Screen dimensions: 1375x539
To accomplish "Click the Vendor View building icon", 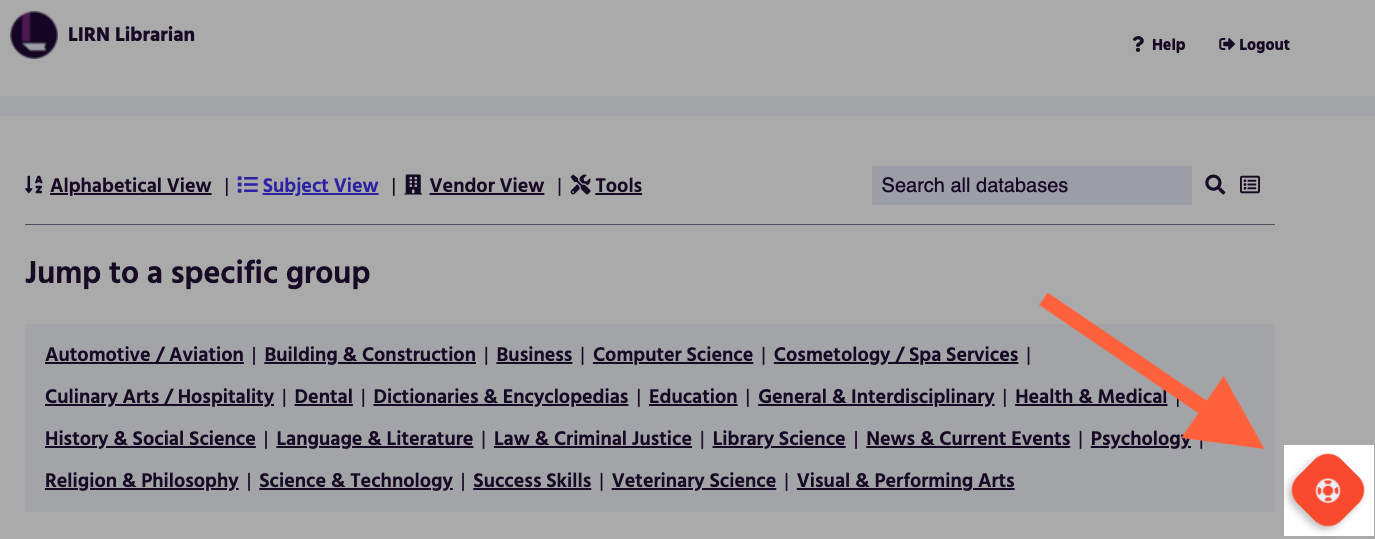I will tap(413, 185).
